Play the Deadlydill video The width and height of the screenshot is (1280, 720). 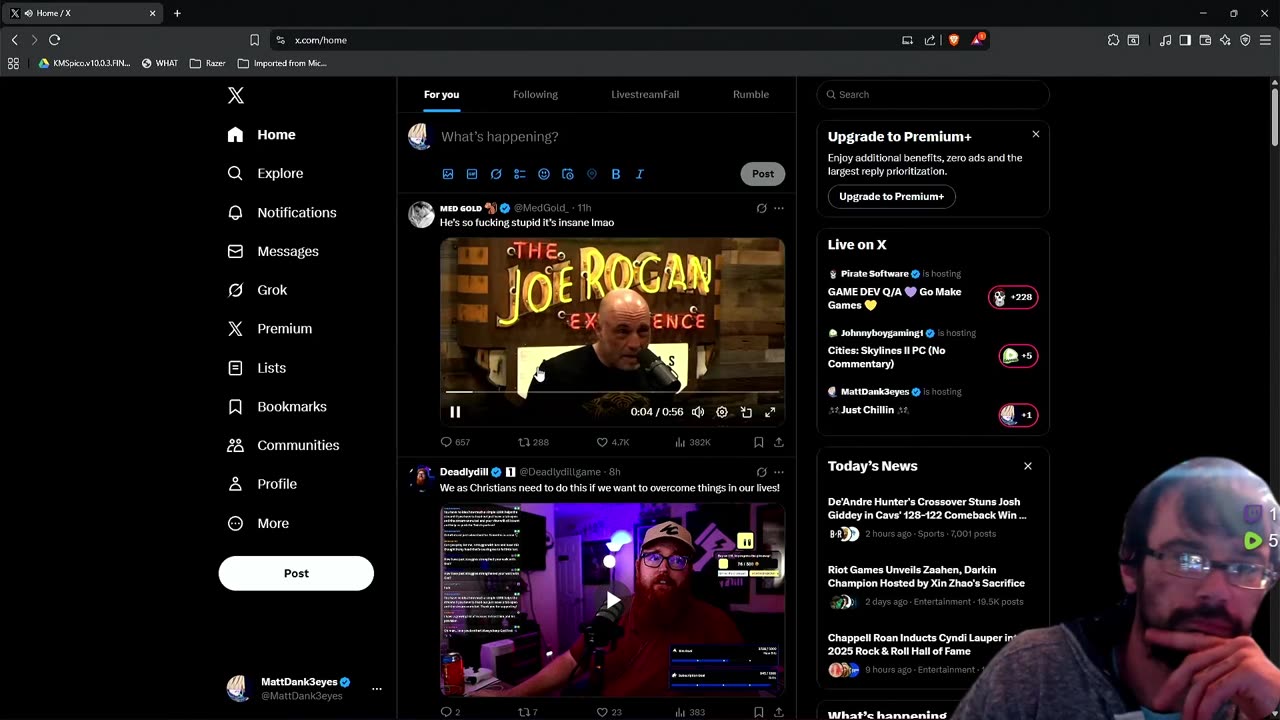(612, 600)
